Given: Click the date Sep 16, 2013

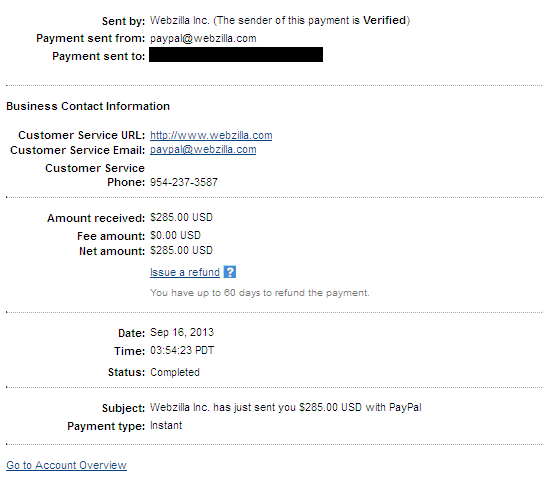Looking at the screenshot, I should coord(182,332).
